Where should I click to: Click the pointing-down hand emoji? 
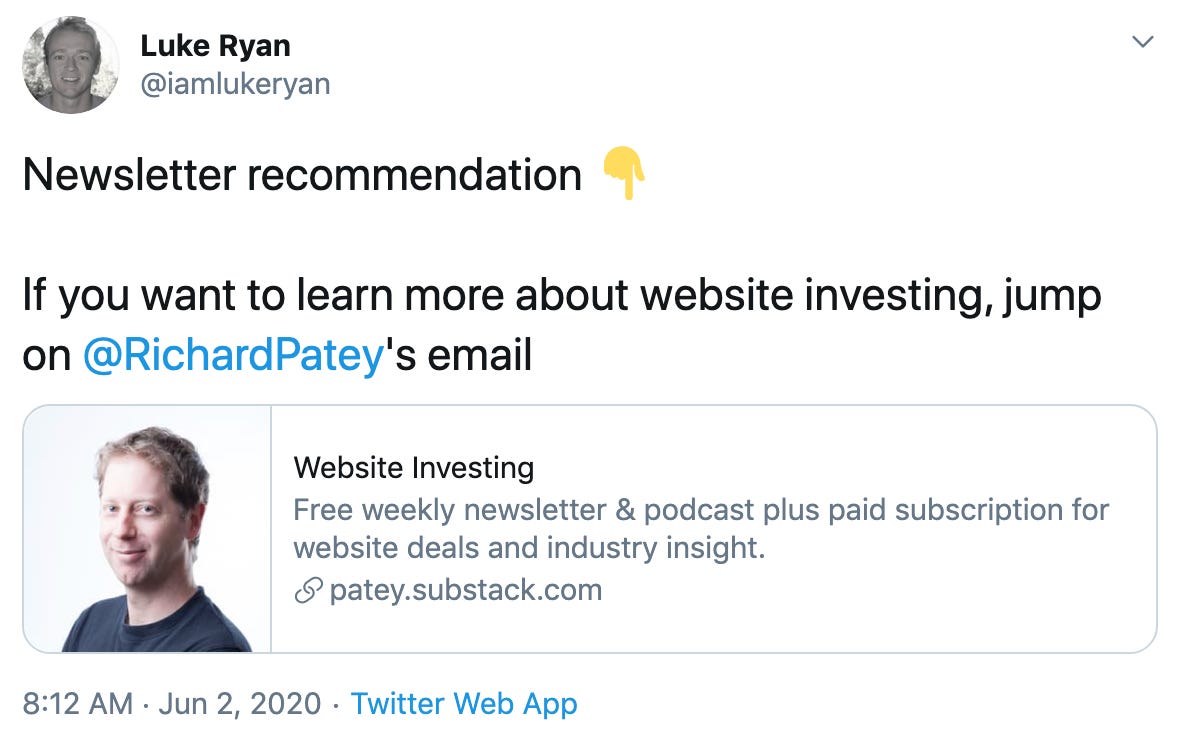pyautogui.click(x=624, y=174)
